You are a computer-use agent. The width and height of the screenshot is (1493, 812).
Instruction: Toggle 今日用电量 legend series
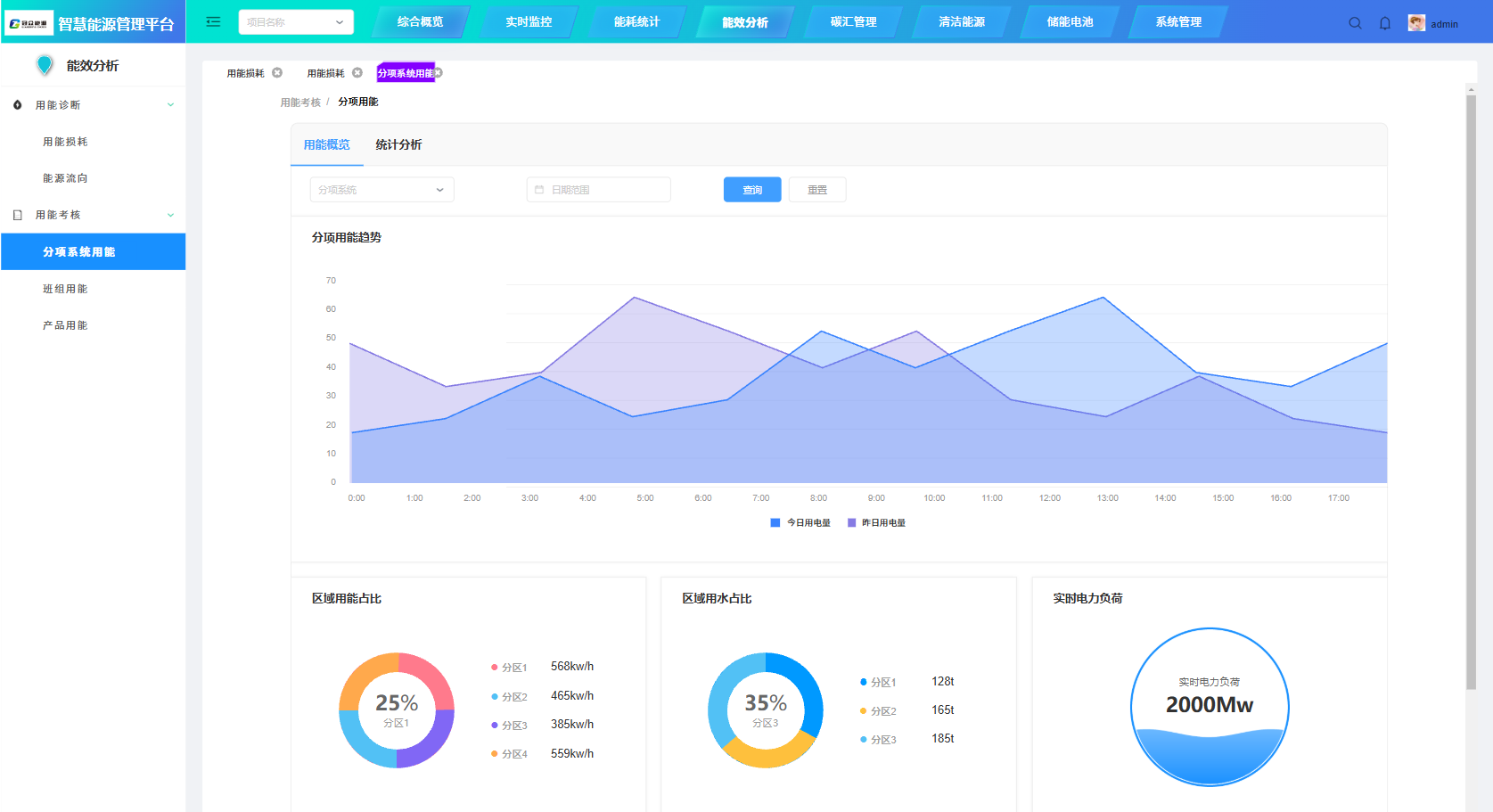pos(800,523)
